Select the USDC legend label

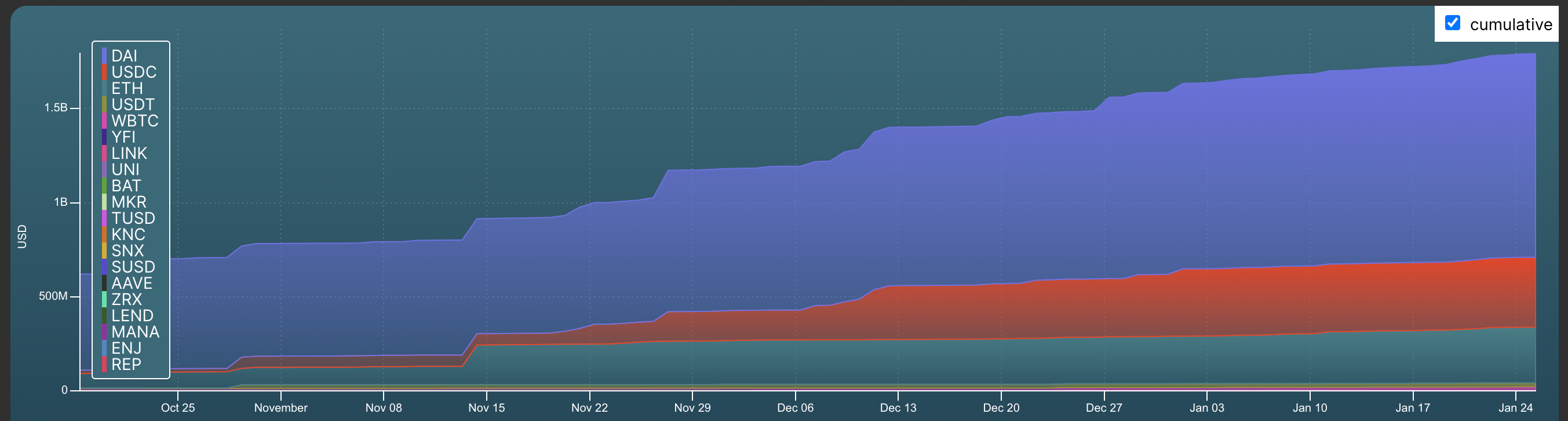134,72
